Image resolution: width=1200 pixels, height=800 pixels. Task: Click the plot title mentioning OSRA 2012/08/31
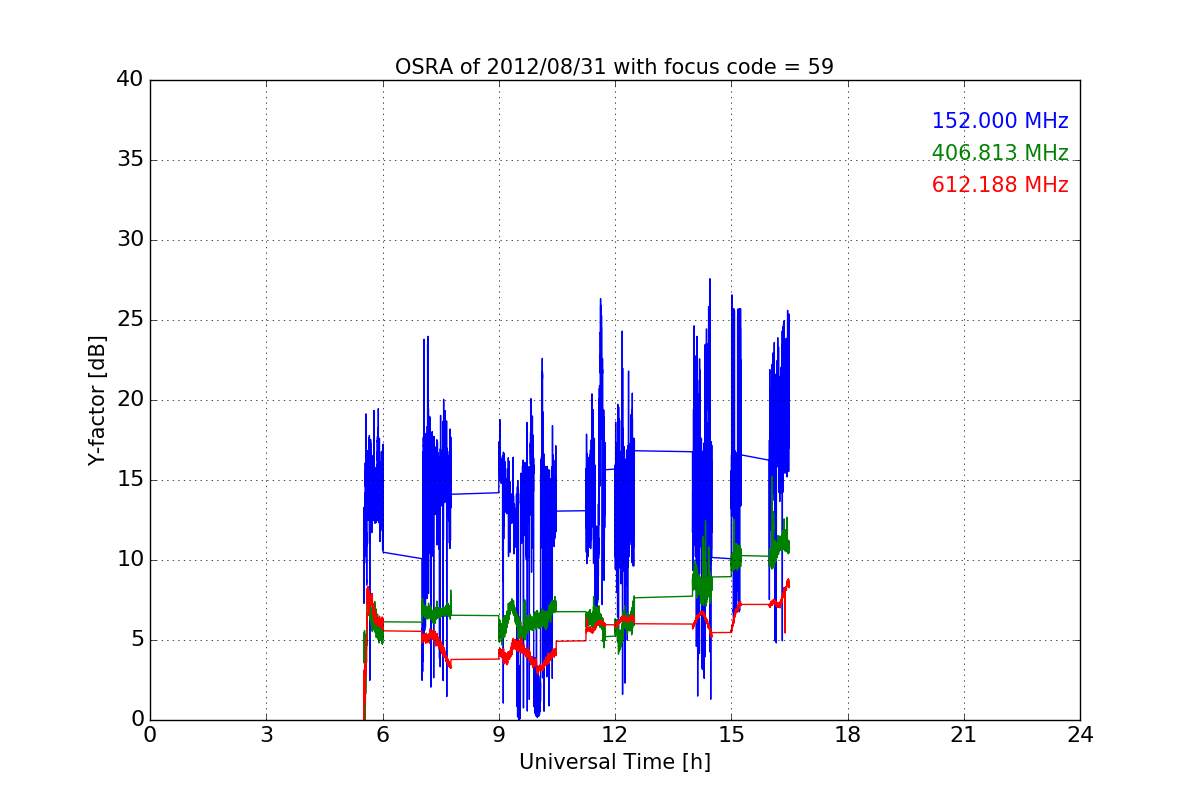tap(614, 67)
